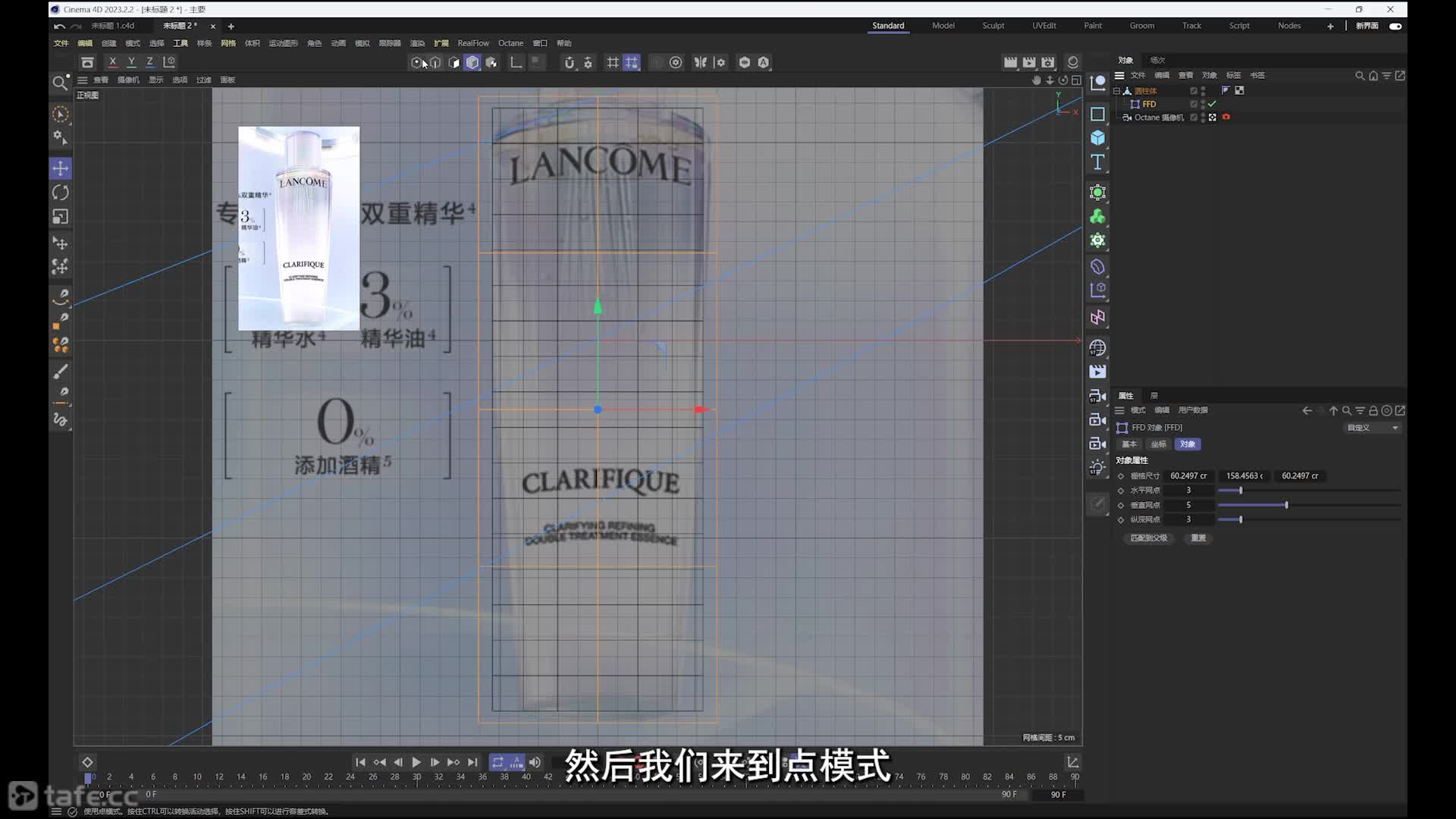Add a new layout with plus icon
This screenshot has height=819, width=1456.
coord(1330,27)
